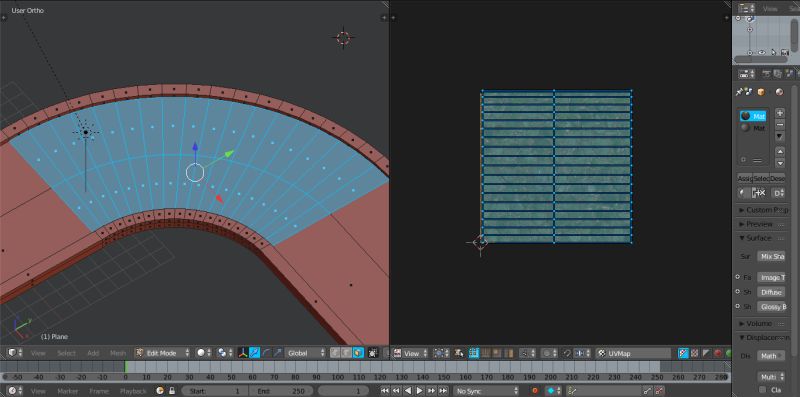Toggle the 3D manipulator widget icon
800x397 pixels.
243,353
